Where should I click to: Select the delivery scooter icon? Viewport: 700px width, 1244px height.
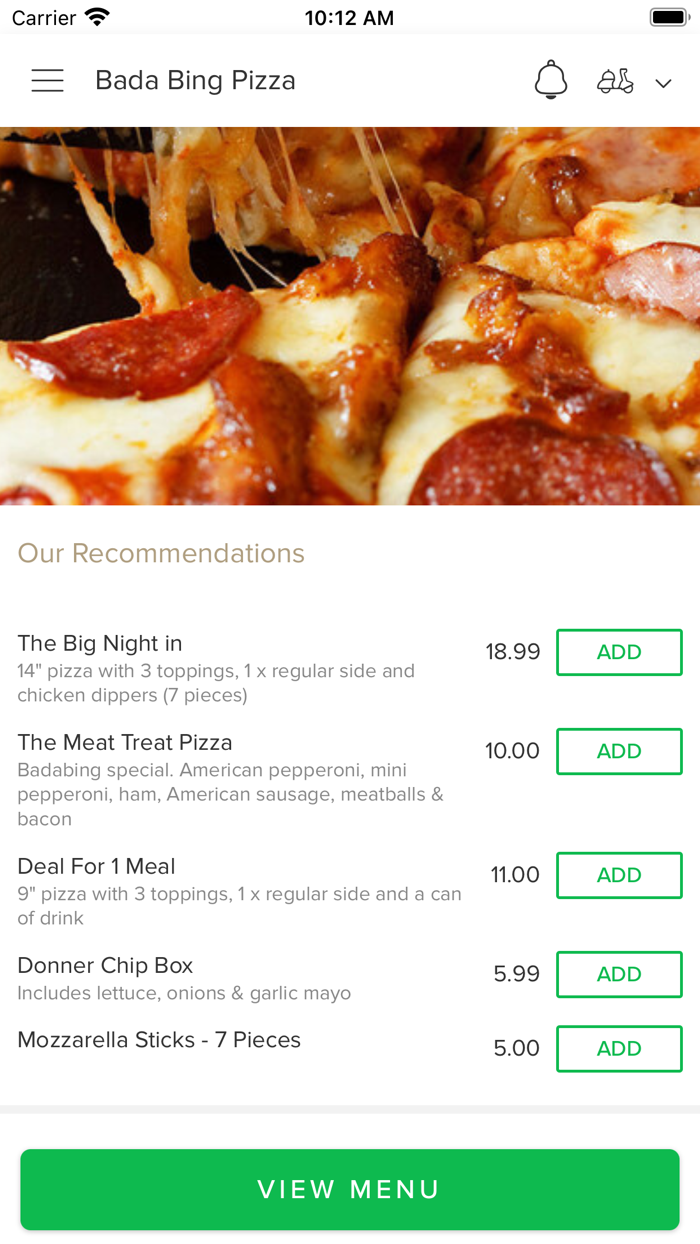coord(615,80)
